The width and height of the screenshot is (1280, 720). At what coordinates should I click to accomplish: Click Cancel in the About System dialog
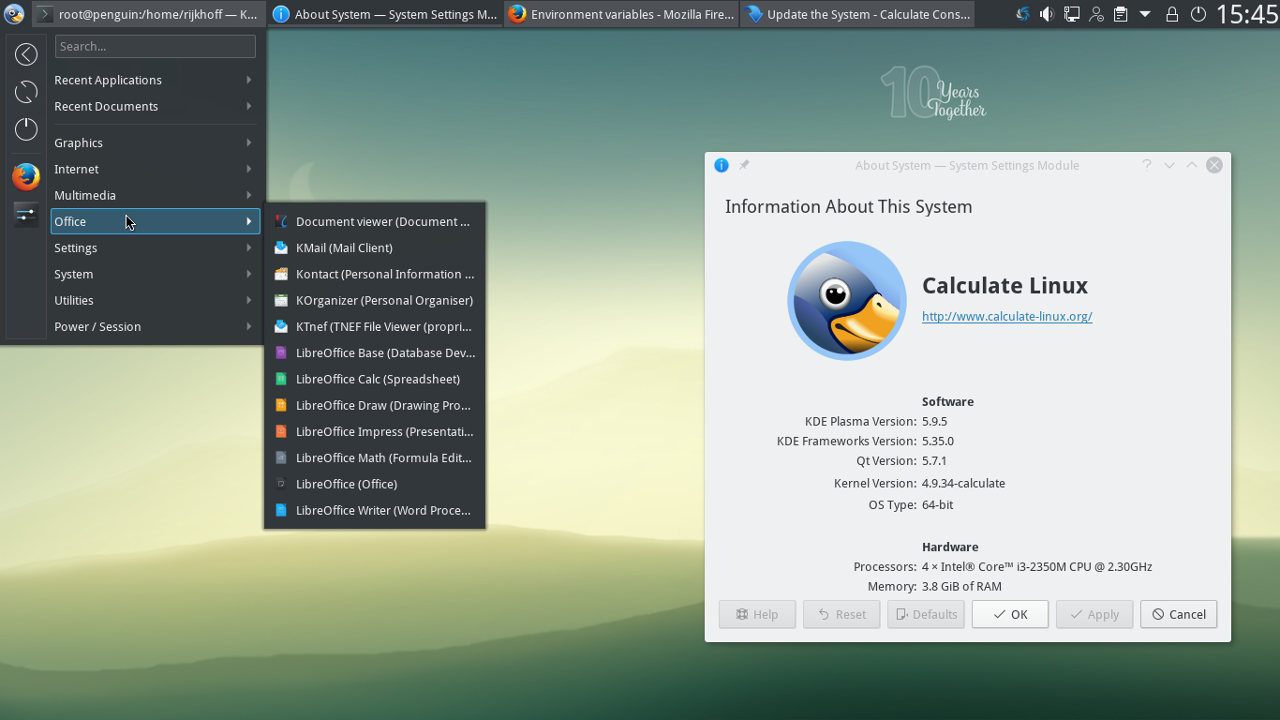(1178, 614)
